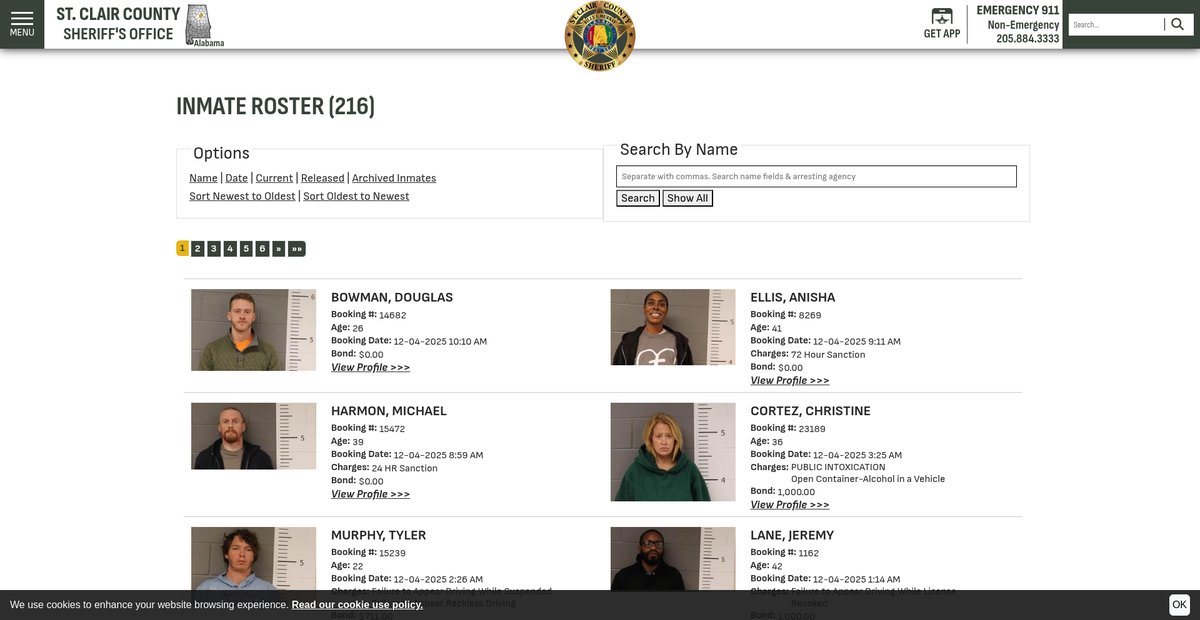Sort roster by Name link
The width and height of the screenshot is (1200, 620).
coord(203,178)
